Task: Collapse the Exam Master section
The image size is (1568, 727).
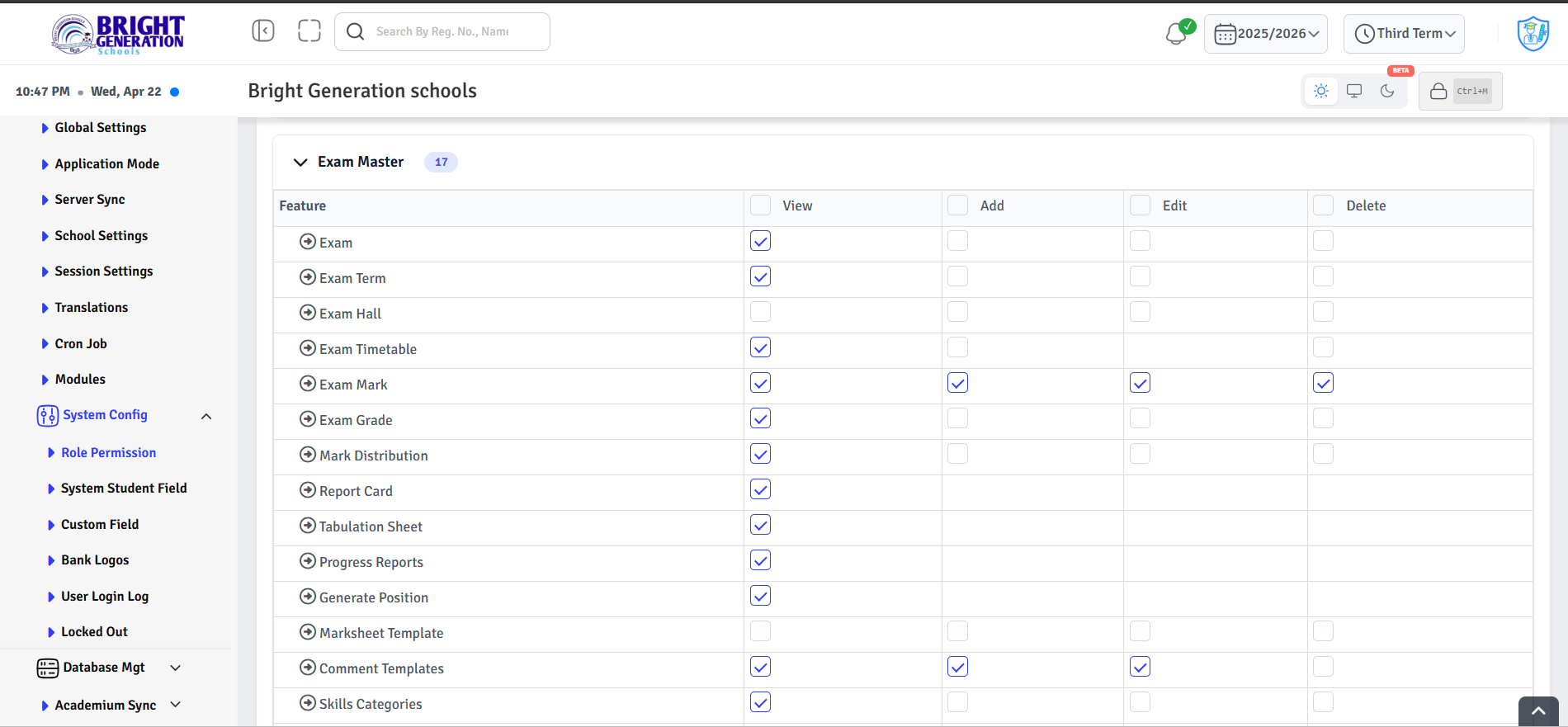Action: [x=300, y=162]
